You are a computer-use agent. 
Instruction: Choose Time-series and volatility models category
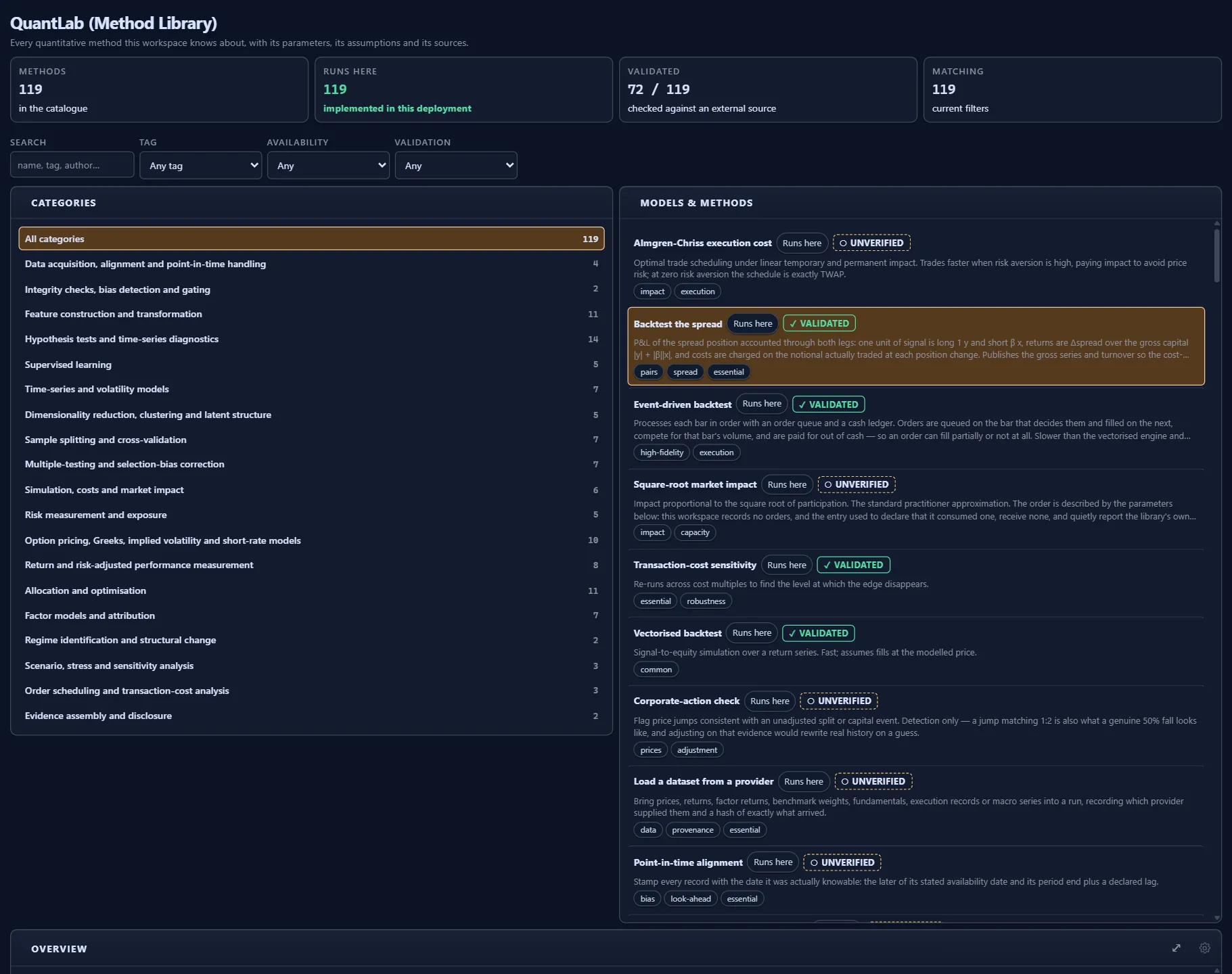point(311,389)
